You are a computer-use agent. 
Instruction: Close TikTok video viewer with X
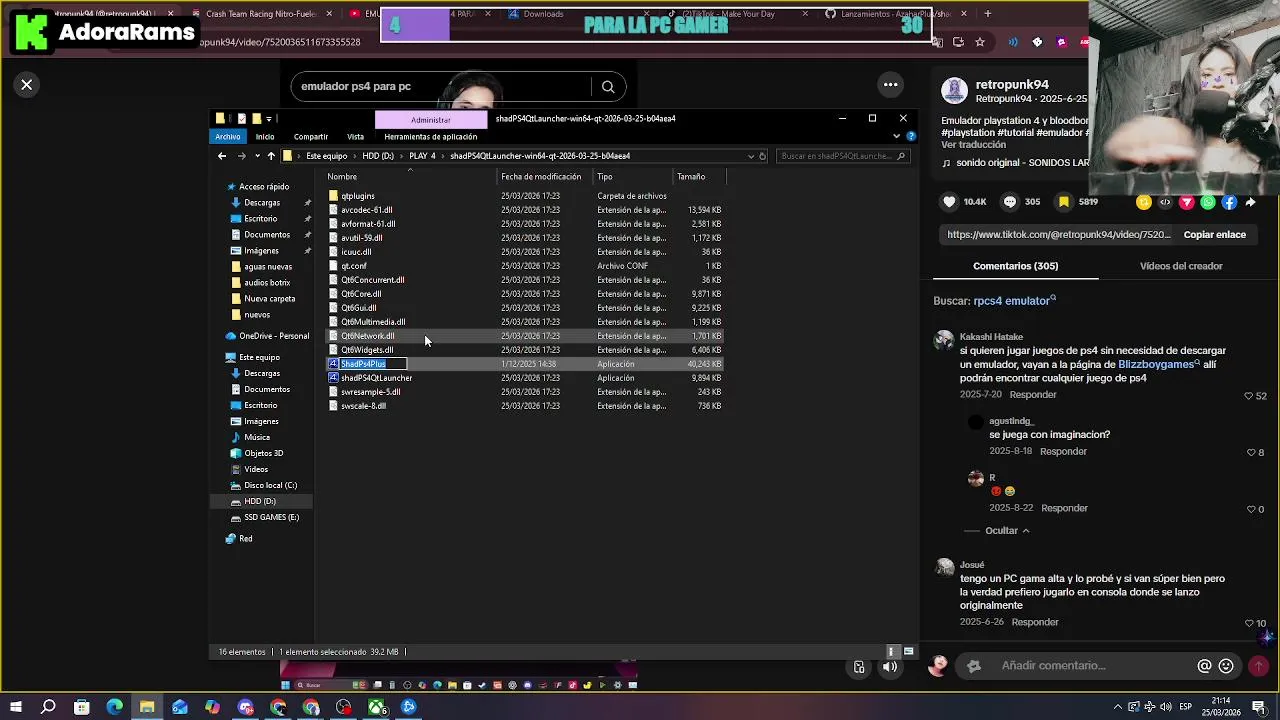click(27, 85)
